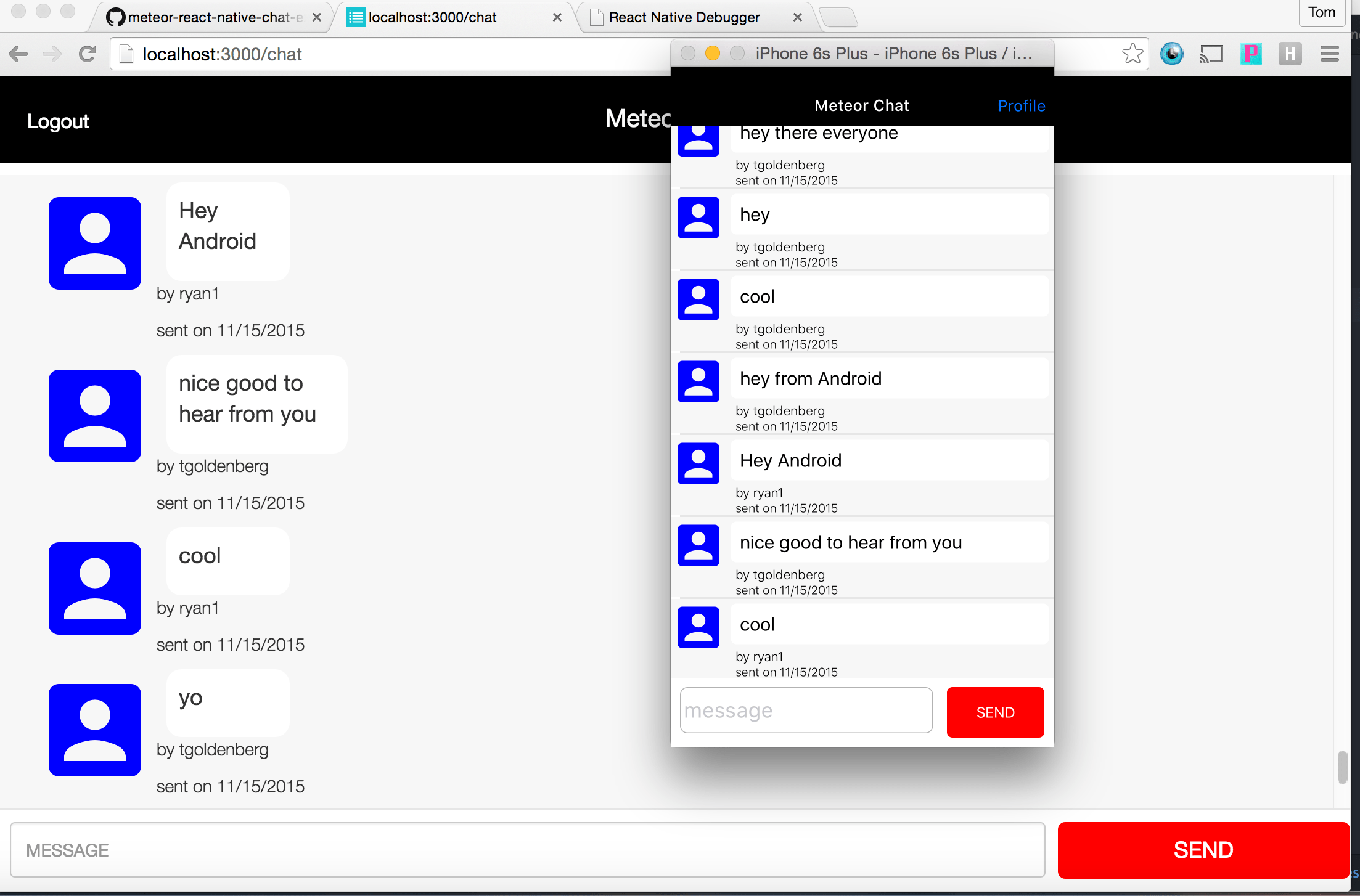This screenshot has height=896, width=1360.
Task: Click the avatar beside 'Hey Android' in web chat
Action: pos(95,243)
